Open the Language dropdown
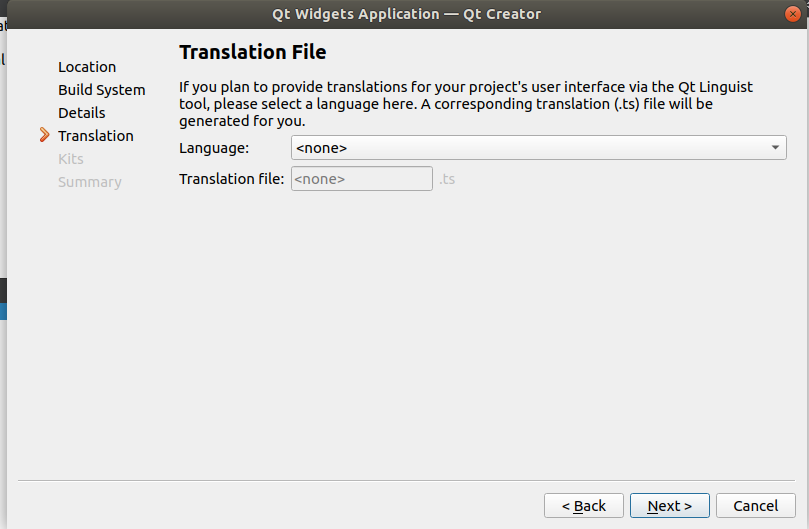The height and width of the screenshot is (529, 809). pyautogui.click(x=539, y=148)
